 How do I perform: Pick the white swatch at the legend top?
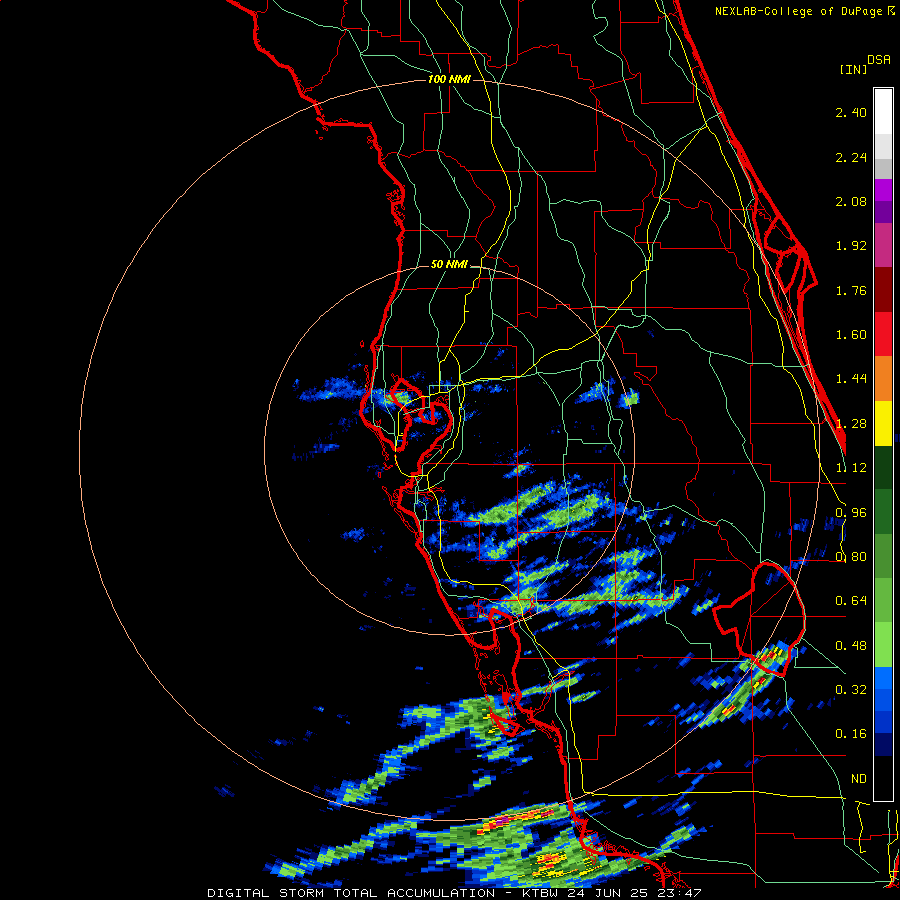[x=883, y=111]
